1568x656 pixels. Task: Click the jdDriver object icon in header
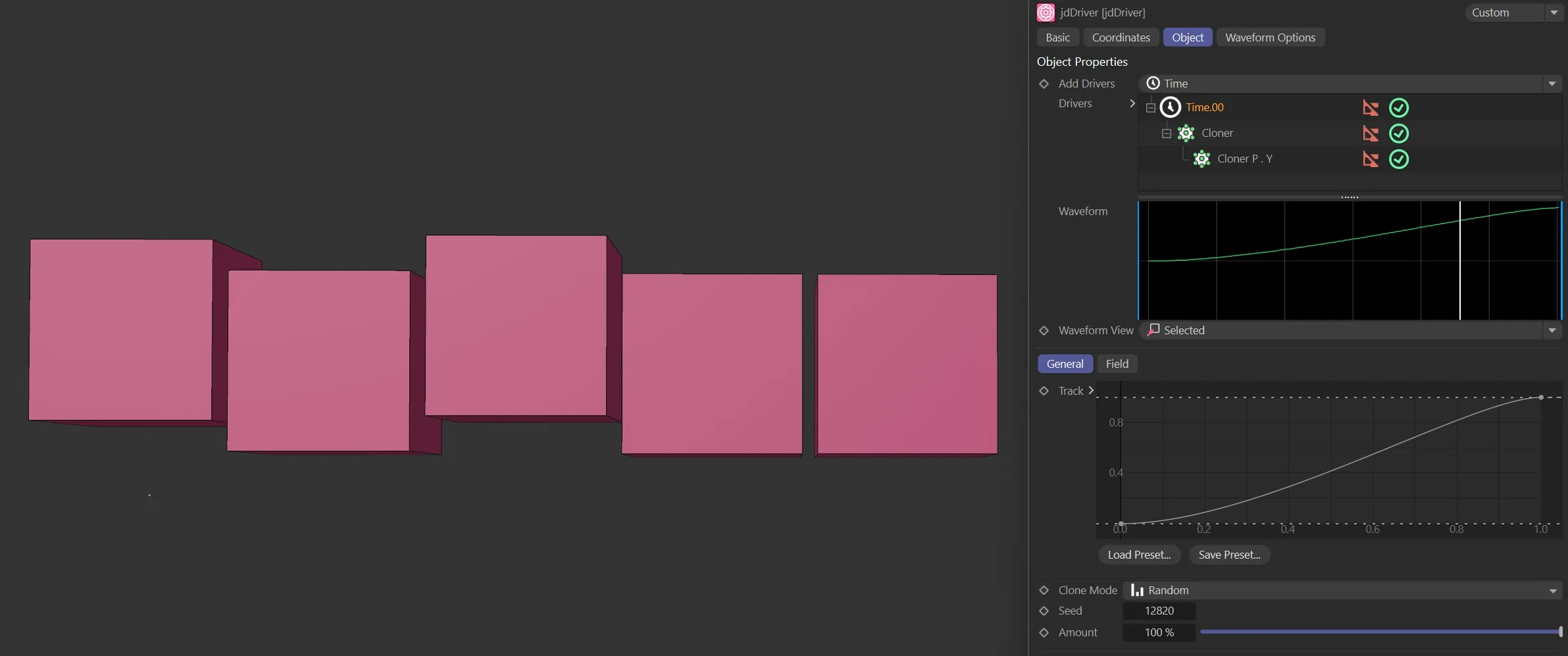[1046, 13]
